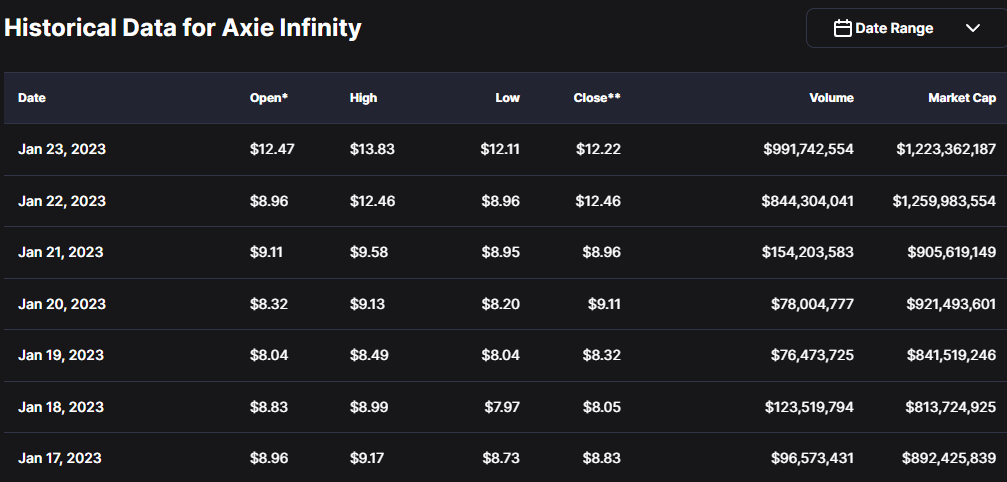Click the Jan 20, 2023 date cell
The image size is (1007, 482).
pyautogui.click(x=62, y=304)
